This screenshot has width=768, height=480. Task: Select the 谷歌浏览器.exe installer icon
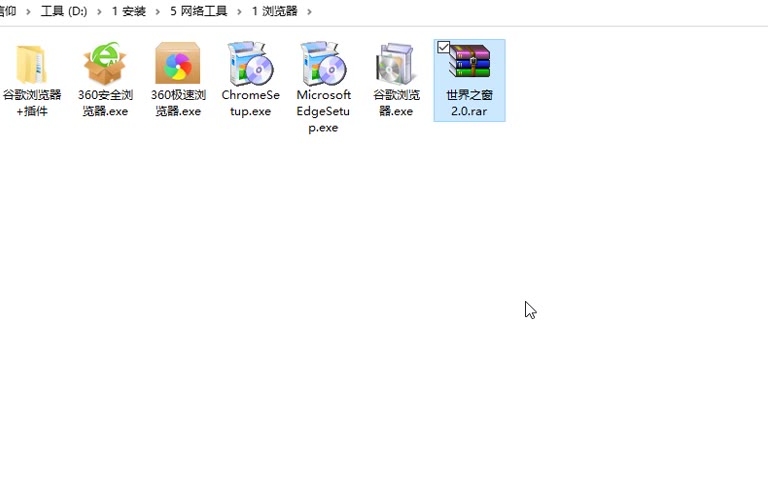pyautogui.click(x=396, y=63)
